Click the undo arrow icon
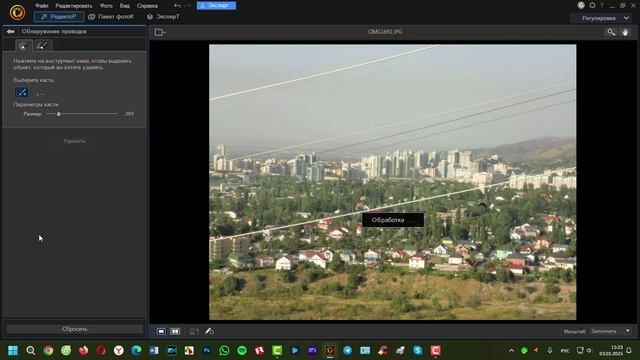The width and height of the screenshot is (640, 360). click(x=177, y=6)
